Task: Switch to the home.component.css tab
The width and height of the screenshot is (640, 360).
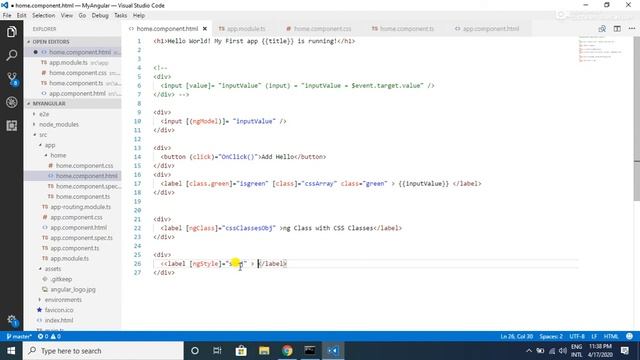Action: [x=319, y=29]
